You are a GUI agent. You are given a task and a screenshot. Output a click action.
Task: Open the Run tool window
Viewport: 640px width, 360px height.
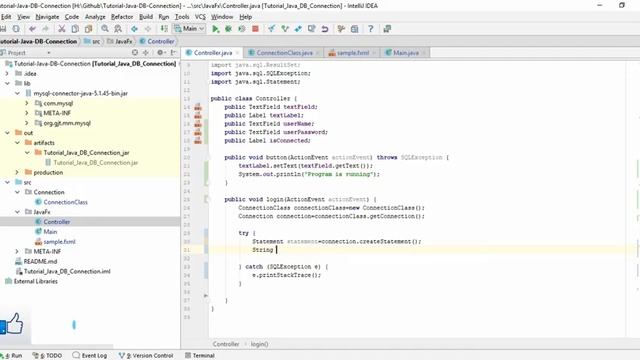pyautogui.click(x=12, y=356)
